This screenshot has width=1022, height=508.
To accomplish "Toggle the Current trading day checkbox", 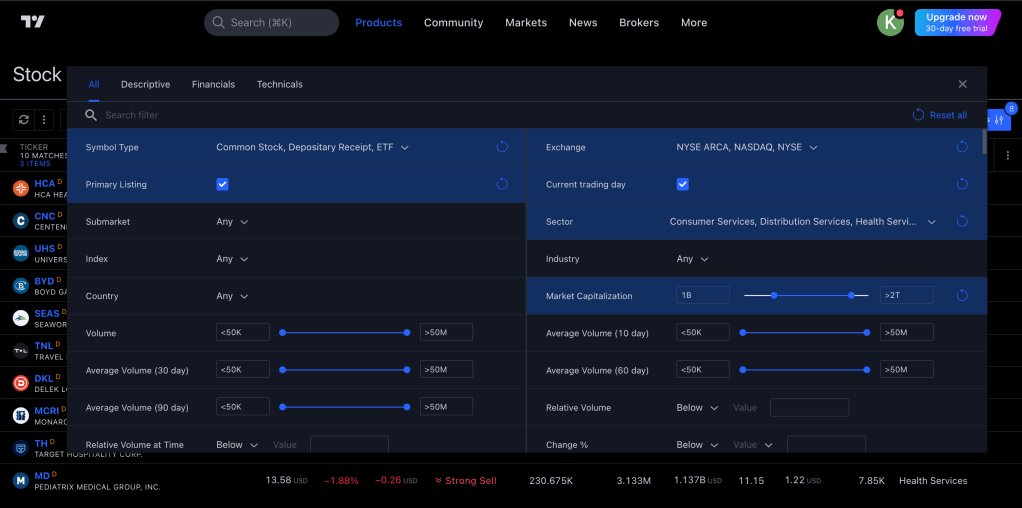I will [x=682, y=184].
